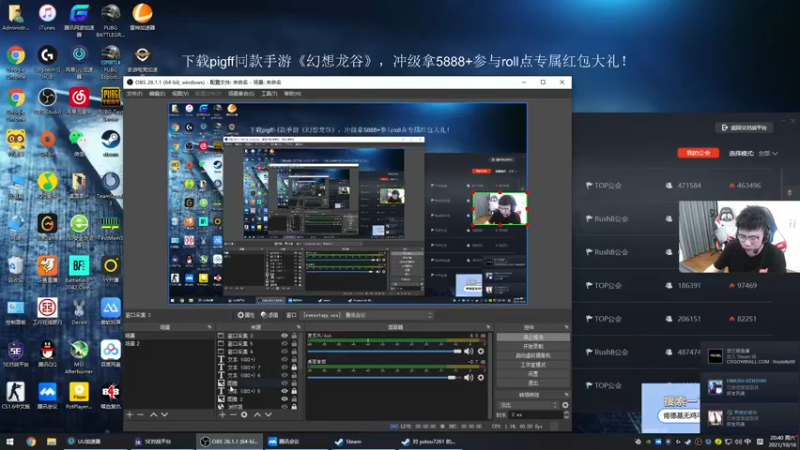Viewport: 800px width, 450px height.
Task: Pop out the Audio Mixer dock panel
Action: [488, 327]
